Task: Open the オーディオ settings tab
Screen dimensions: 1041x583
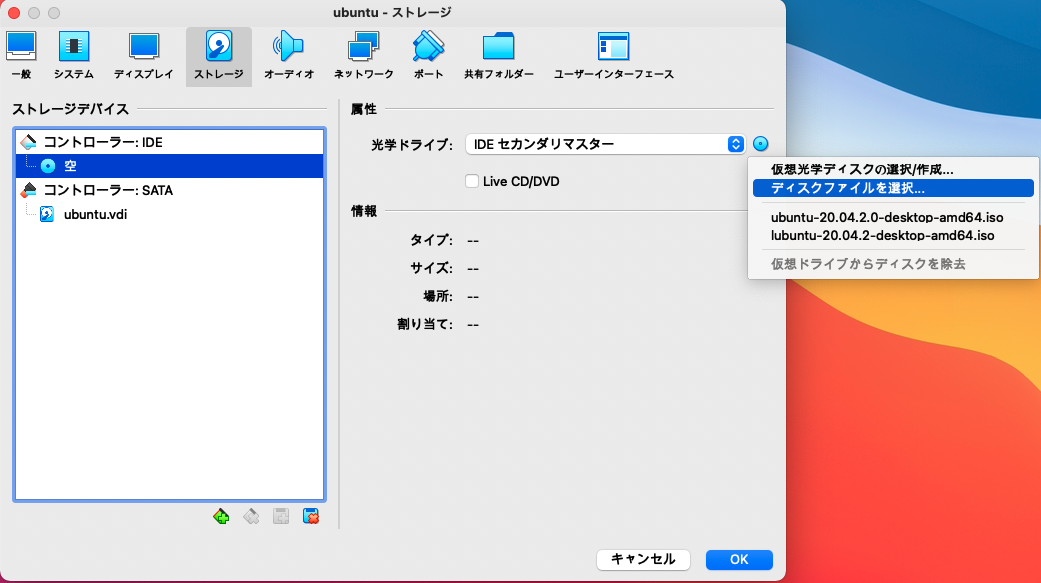Action: (289, 56)
